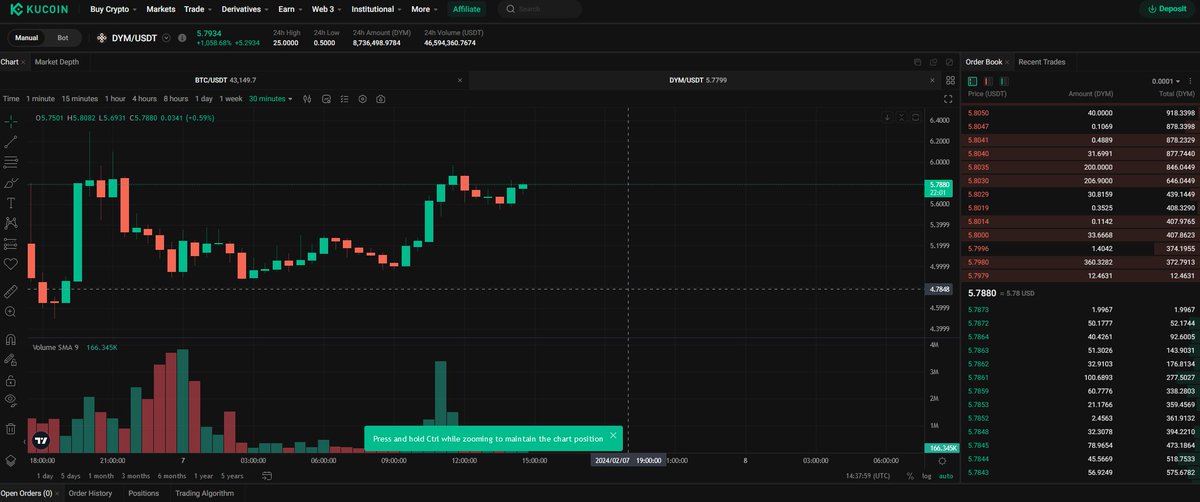The width and height of the screenshot is (1200, 502).
Task: Select the 3 months date range
Action: (x=135, y=476)
